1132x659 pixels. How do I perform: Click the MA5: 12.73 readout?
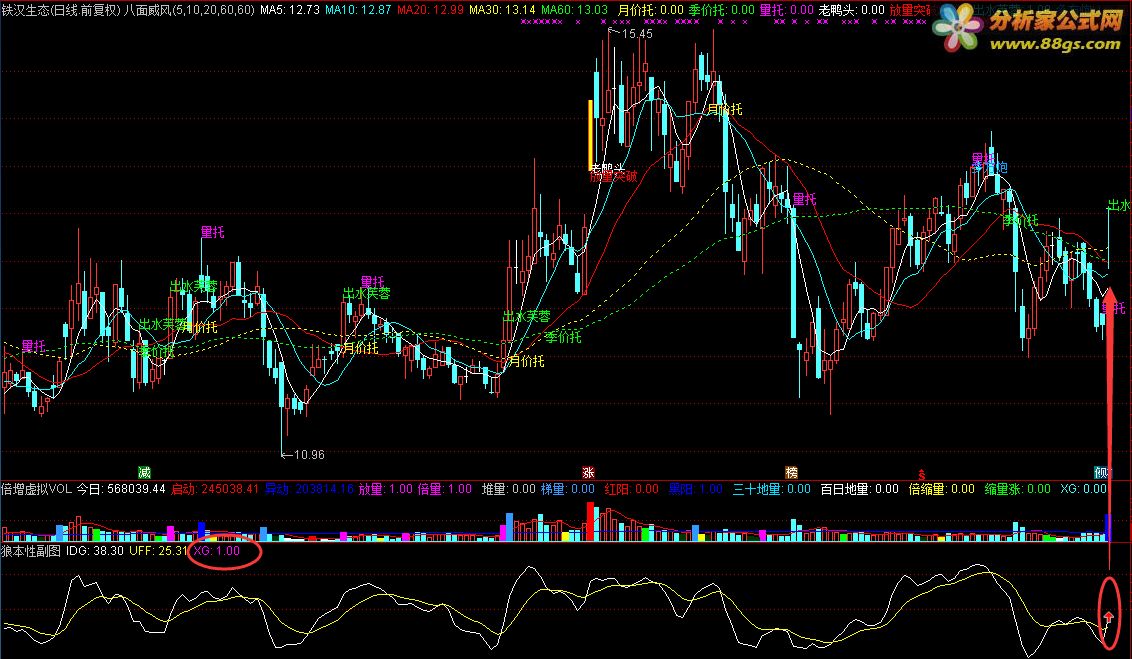click(x=289, y=10)
